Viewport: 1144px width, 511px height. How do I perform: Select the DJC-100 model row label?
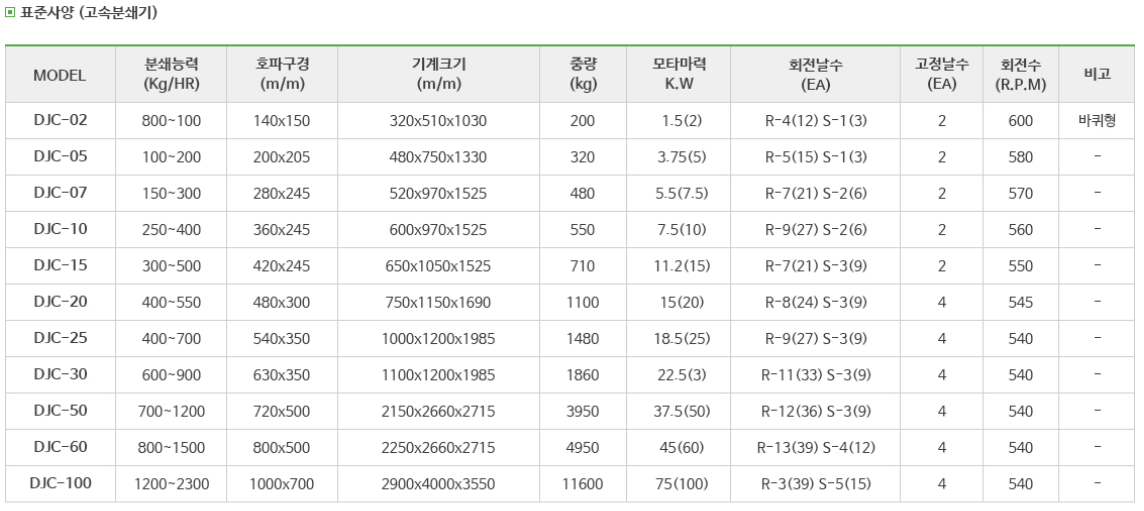click(61, 483)
